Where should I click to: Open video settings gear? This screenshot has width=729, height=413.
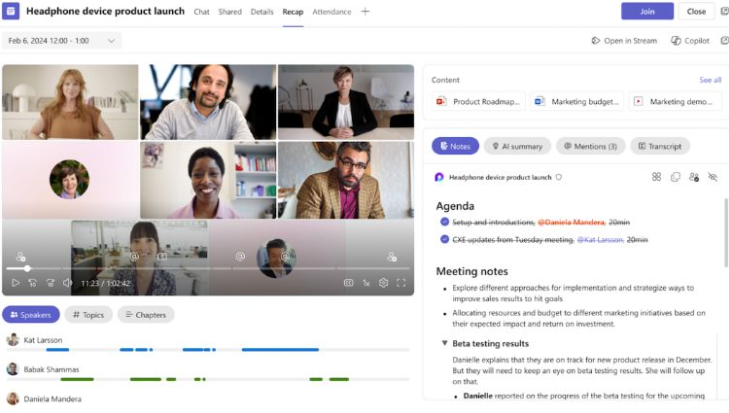383,283
